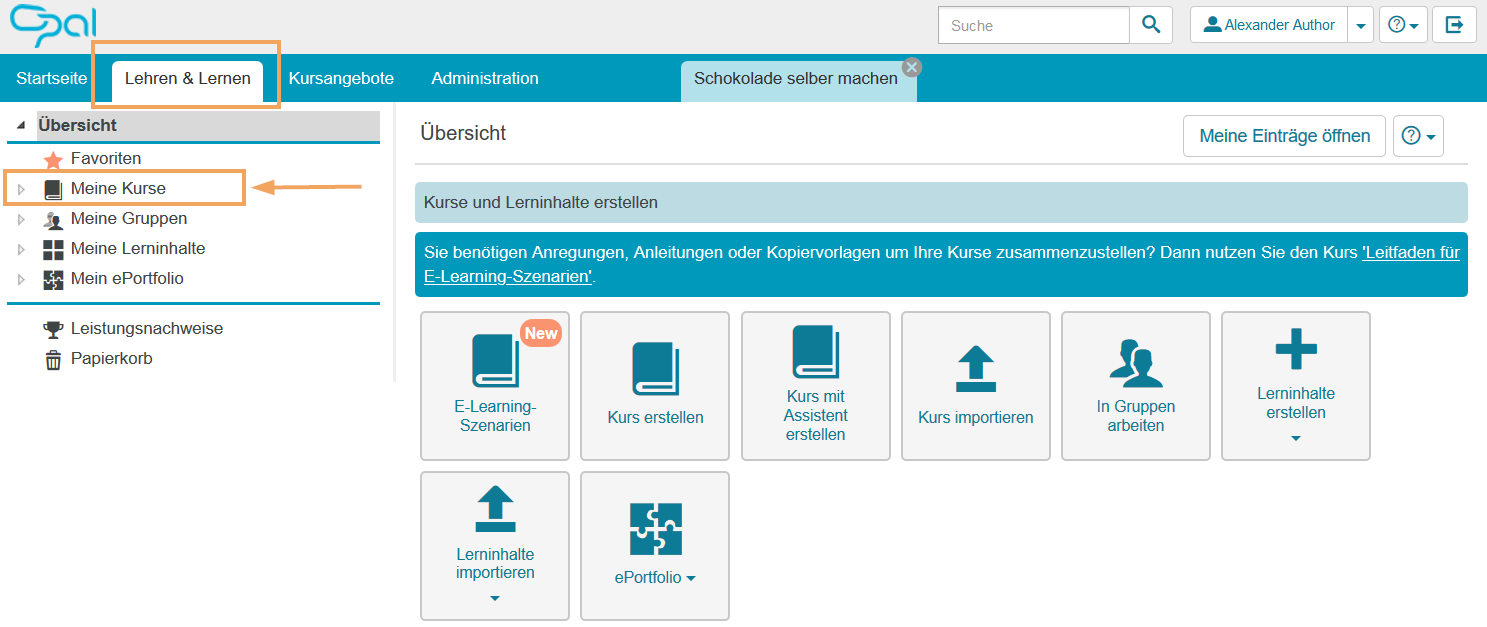The width and height of the screenshot is (1487, 627).
Task: Click the Meine Einträge öffnen button
Action: pos(1284,136)
